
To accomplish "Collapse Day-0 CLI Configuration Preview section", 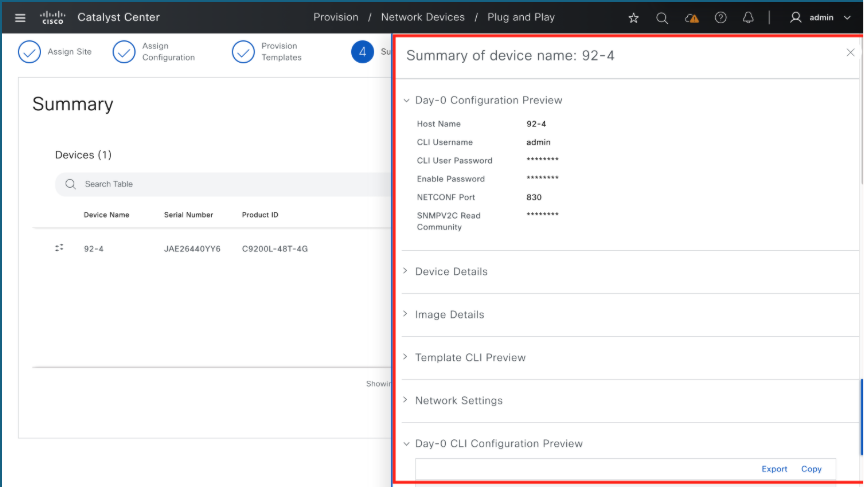I will click(x=407, y=443).
